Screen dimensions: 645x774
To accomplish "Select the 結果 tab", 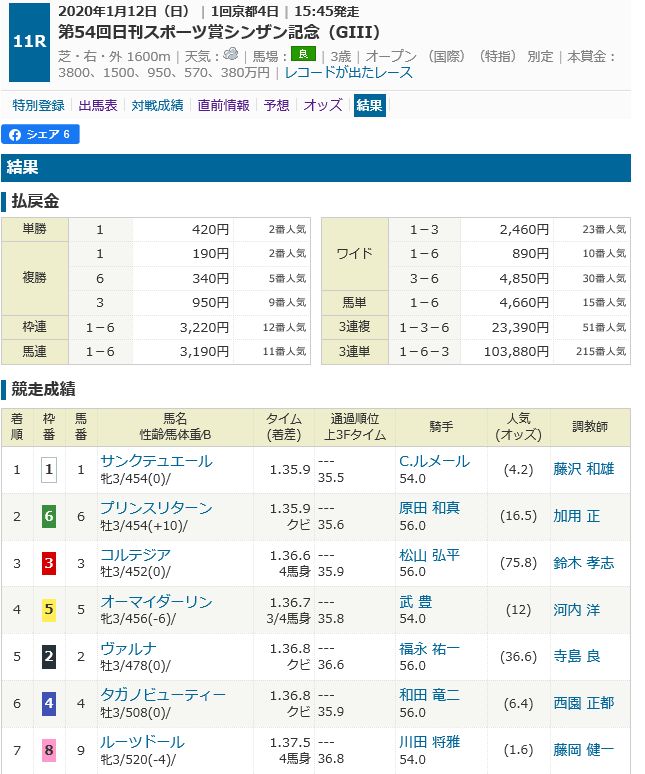I will pos(369,105).
